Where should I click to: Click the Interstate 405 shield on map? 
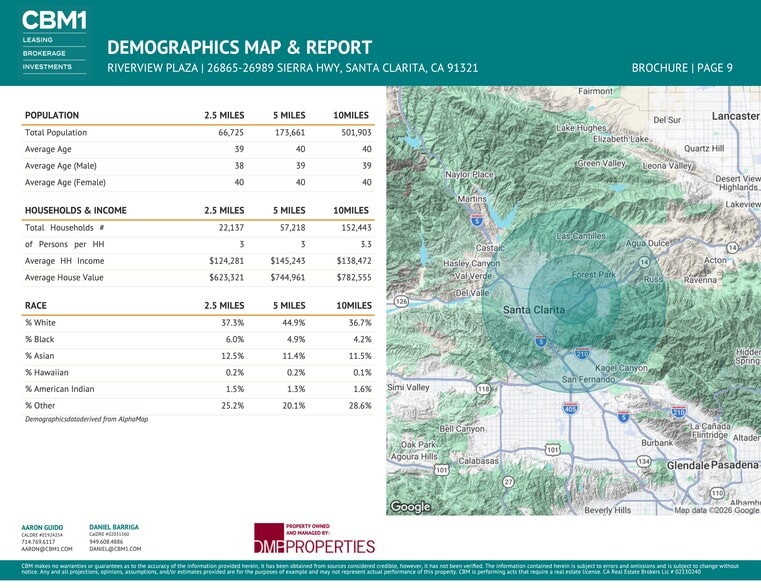coord(570,409)
